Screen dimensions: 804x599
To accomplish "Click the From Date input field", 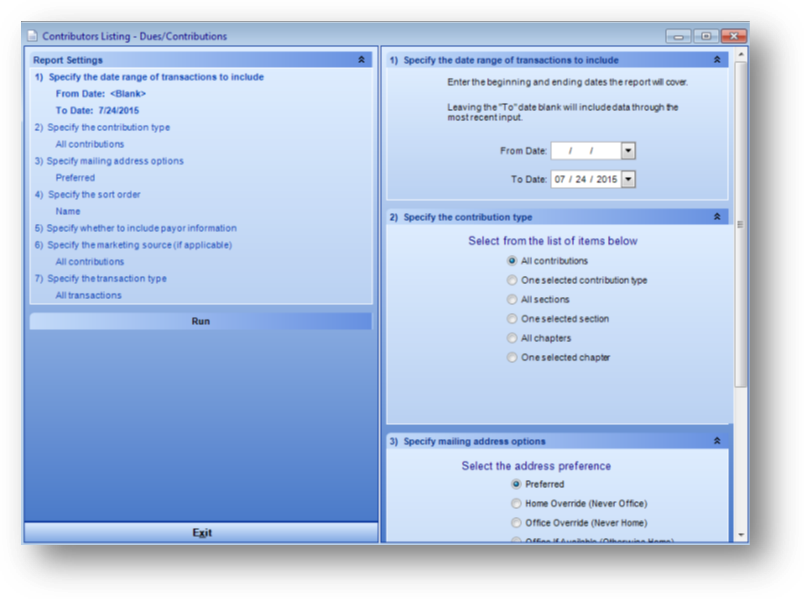I will click(585, 151).
